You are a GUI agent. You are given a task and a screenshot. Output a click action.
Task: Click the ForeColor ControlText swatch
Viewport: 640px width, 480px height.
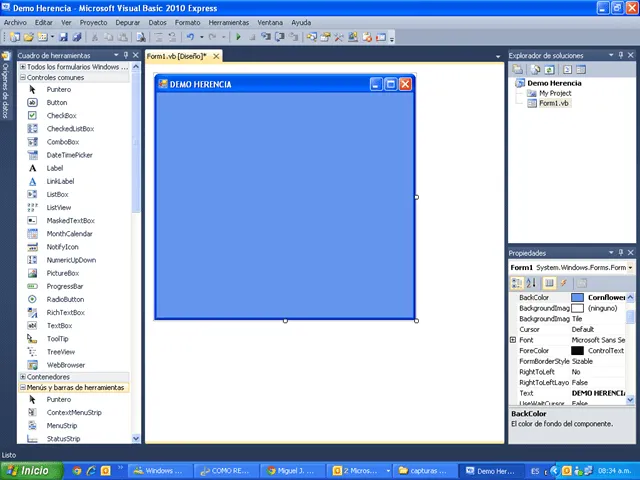(x=577, y=350)
